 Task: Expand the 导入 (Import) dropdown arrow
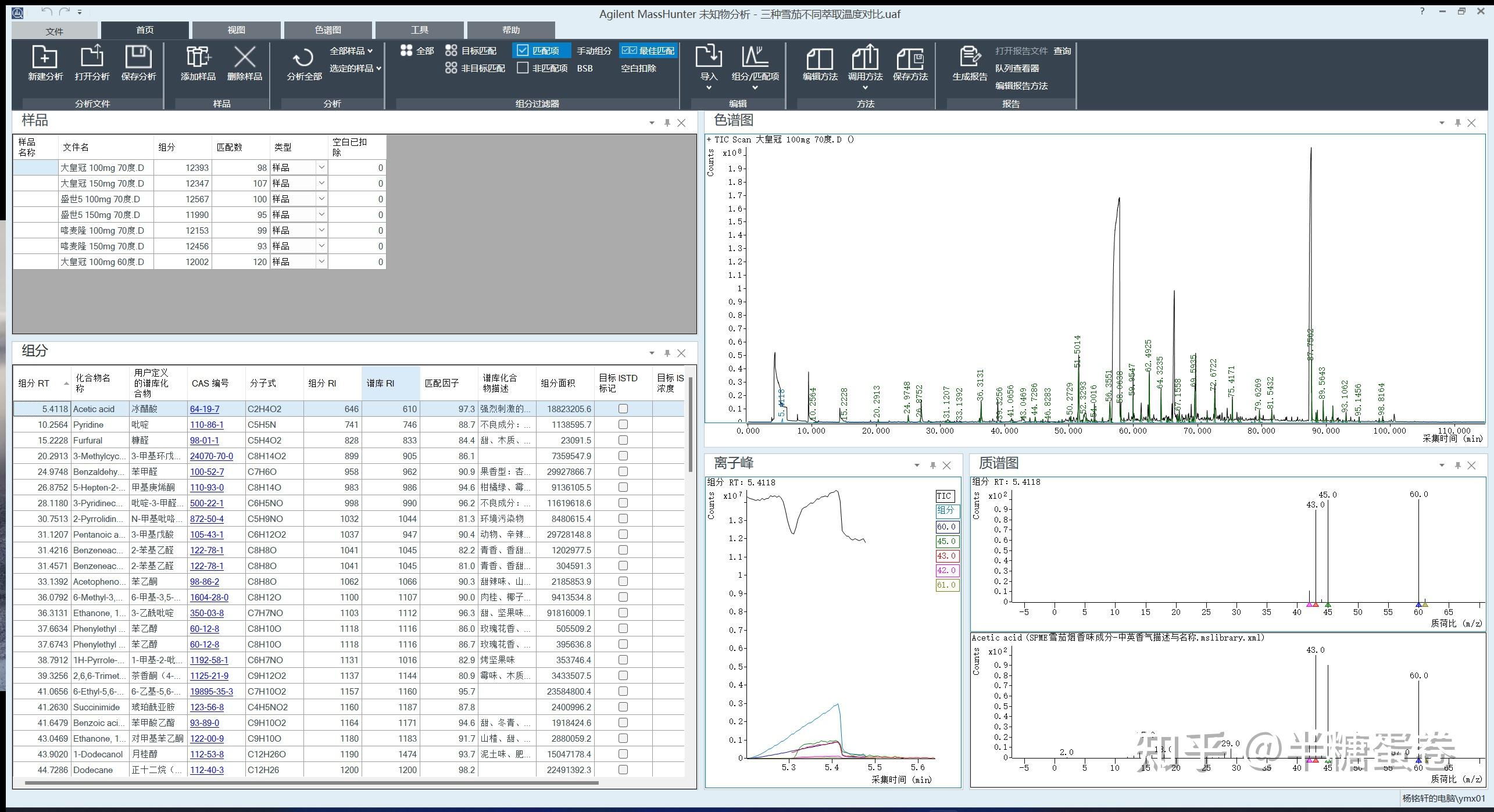click(x=709, y=88)
